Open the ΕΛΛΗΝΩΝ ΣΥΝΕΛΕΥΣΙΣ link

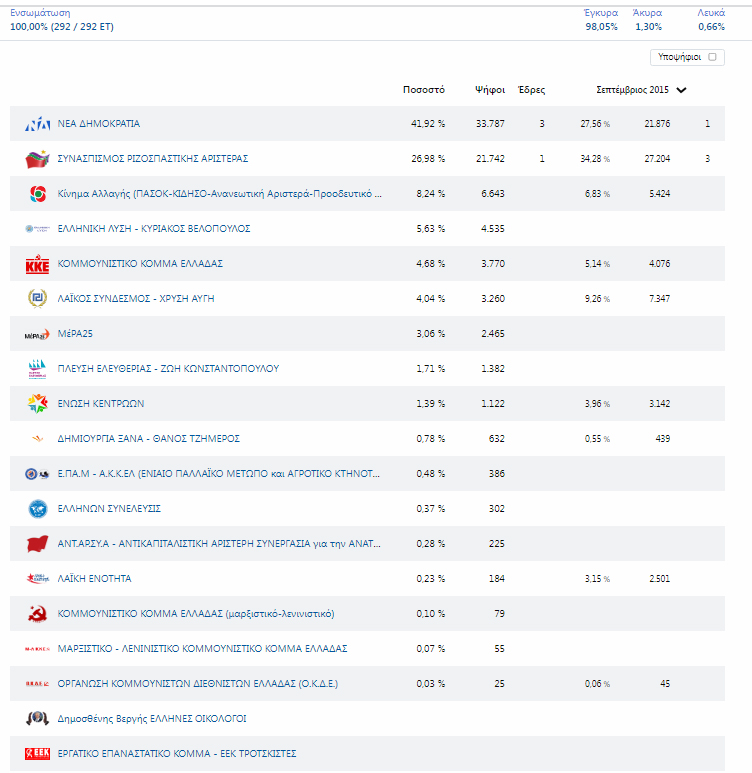pos(109,509)
